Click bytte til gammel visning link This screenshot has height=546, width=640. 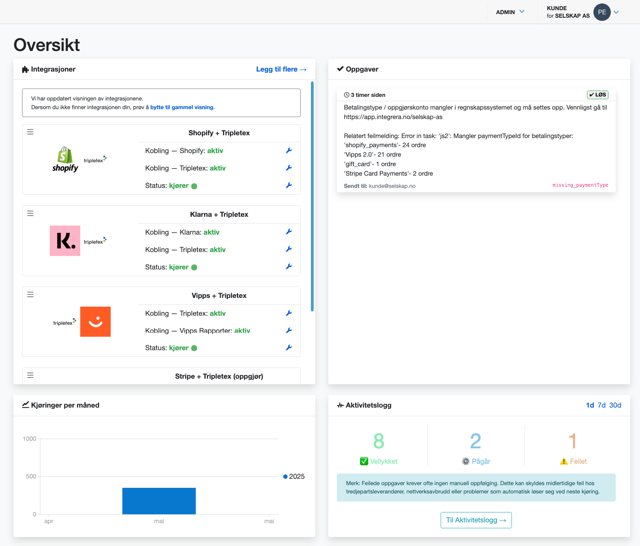coord(182,107)
